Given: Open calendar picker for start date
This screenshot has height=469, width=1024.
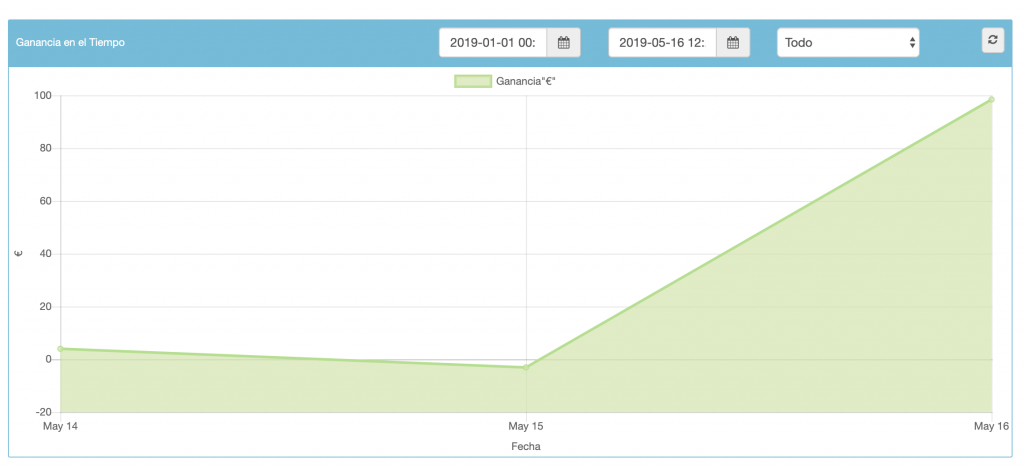Looking at the screenshot, I should pos(564,42).
